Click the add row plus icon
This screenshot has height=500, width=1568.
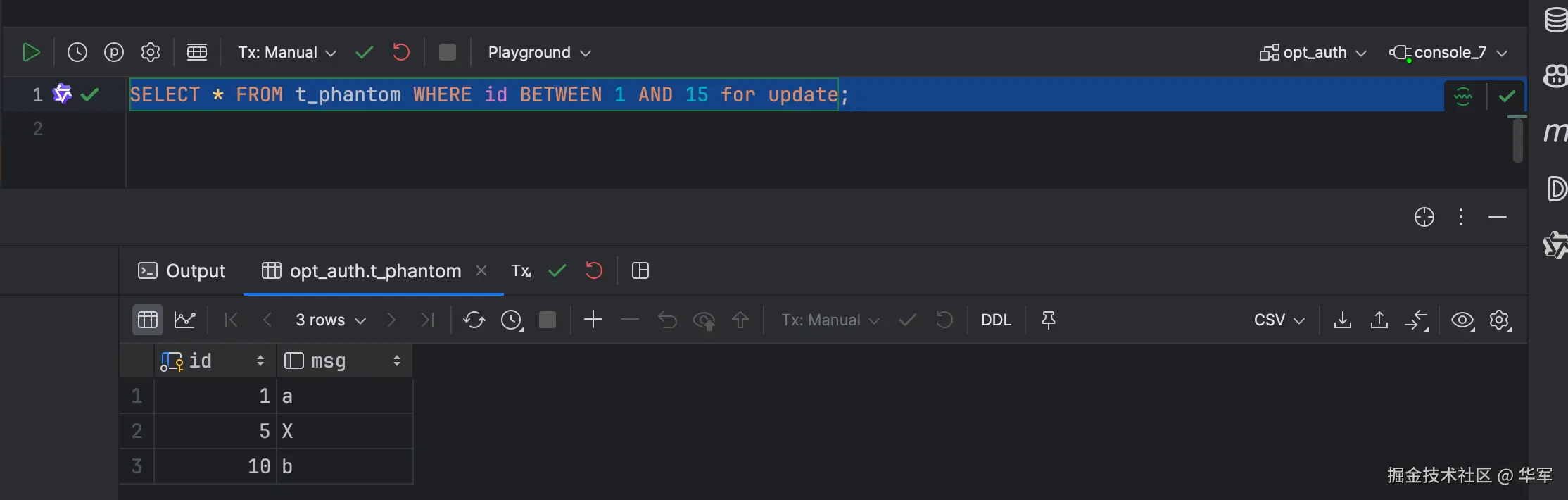(x=593, y=320)
